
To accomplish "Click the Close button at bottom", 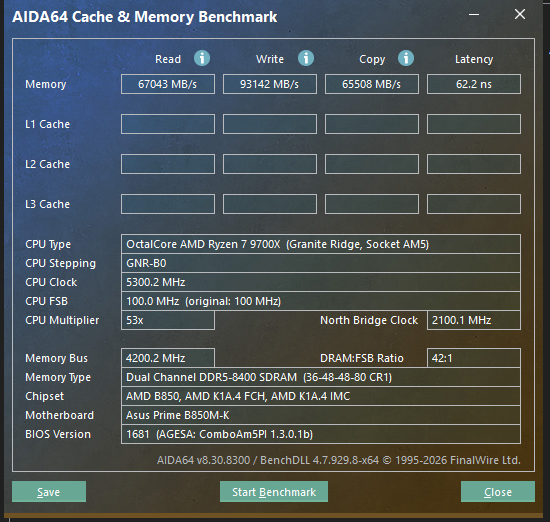I will click(x=498, y=492).
